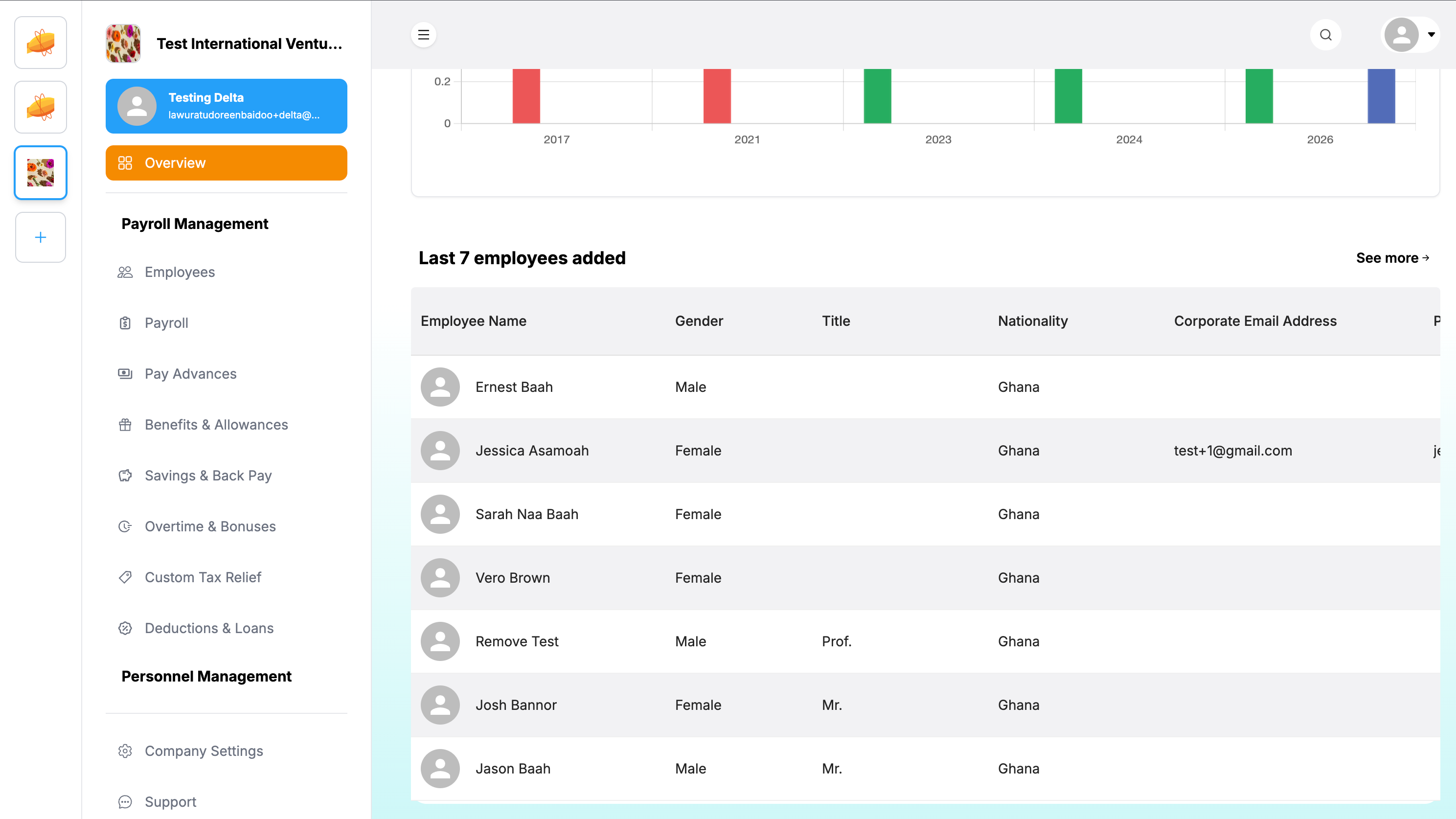
Task: Select the Ernest Baah name
Action: [514, 387]
